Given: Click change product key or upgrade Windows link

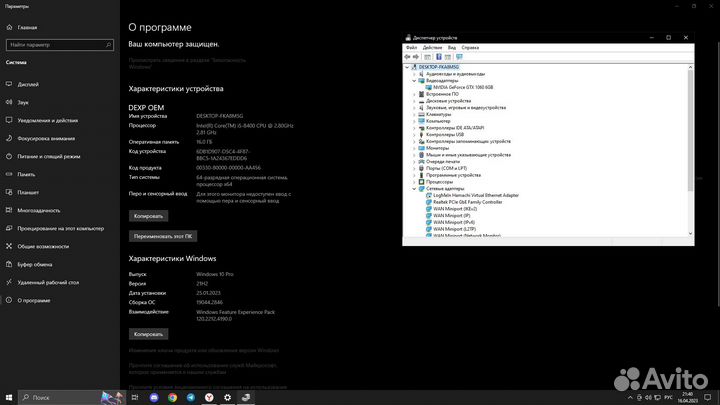Looking at the screenshot, I should (204, 350).
